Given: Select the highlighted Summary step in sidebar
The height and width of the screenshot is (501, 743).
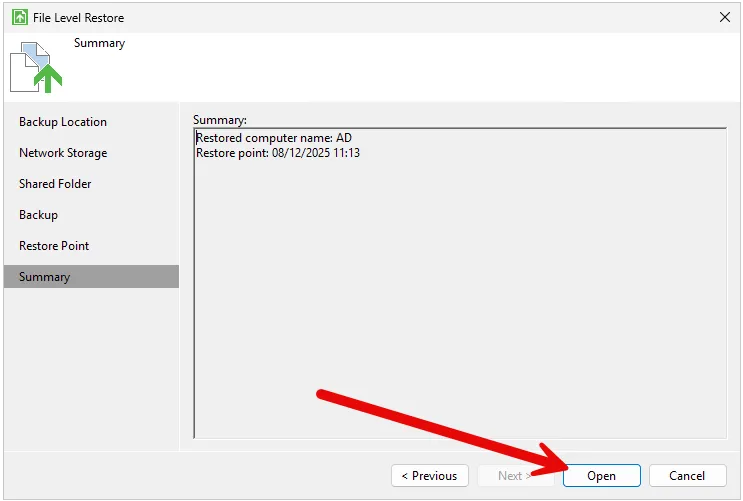Looking at the screenshot, I should (x=45, y=277).
